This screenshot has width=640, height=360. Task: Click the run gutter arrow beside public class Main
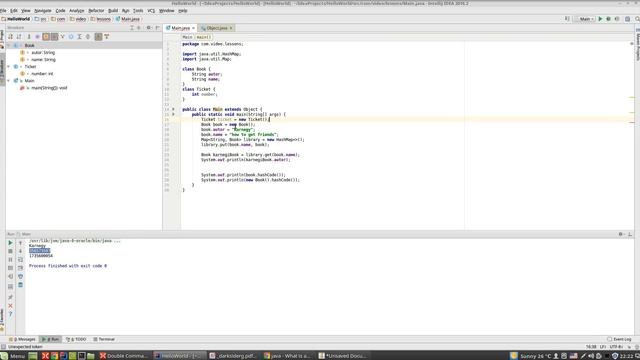click(x=173, y=109)
